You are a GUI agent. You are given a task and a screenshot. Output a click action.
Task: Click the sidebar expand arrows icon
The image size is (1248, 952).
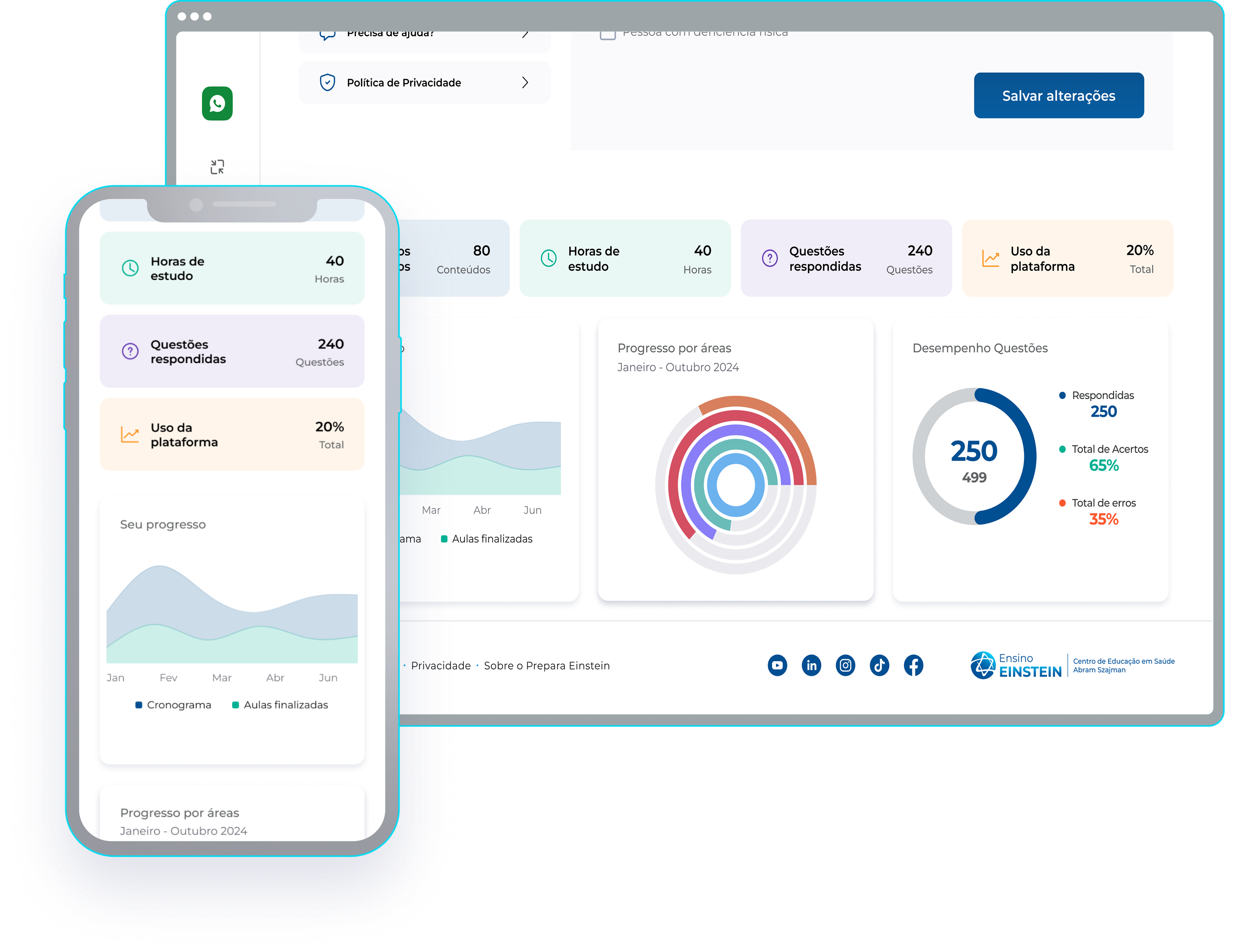click(217, 166)
